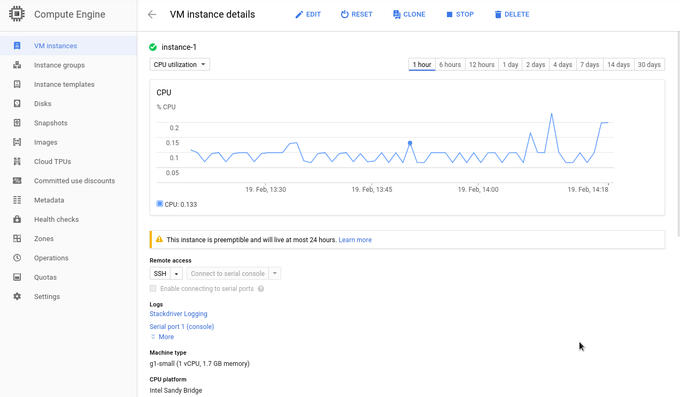
Task: Click the CPU: 0.133 legend value
Action: [x=181, y=204]
